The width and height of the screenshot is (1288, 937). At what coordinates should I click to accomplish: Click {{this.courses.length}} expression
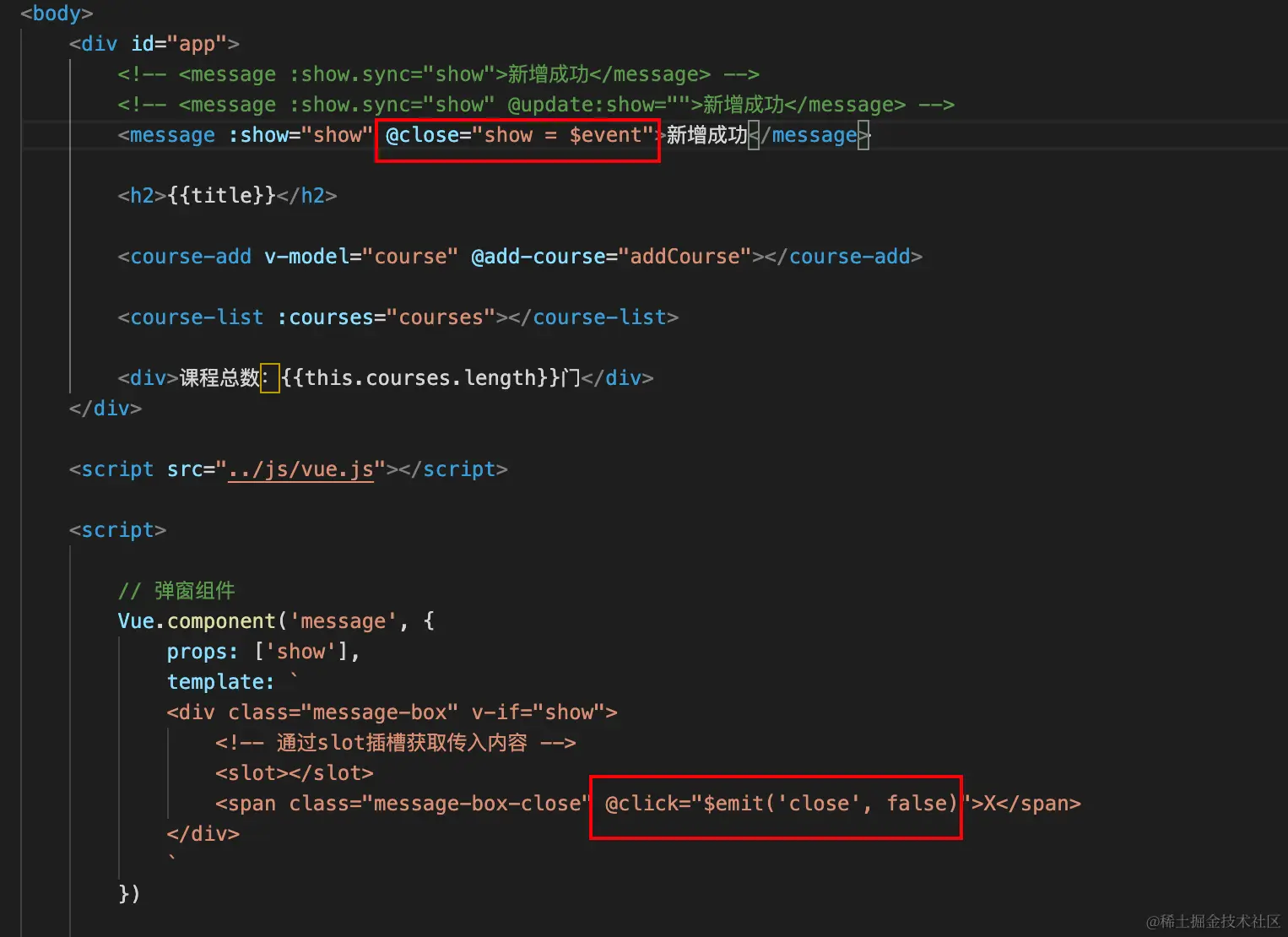tap(421, 378)
